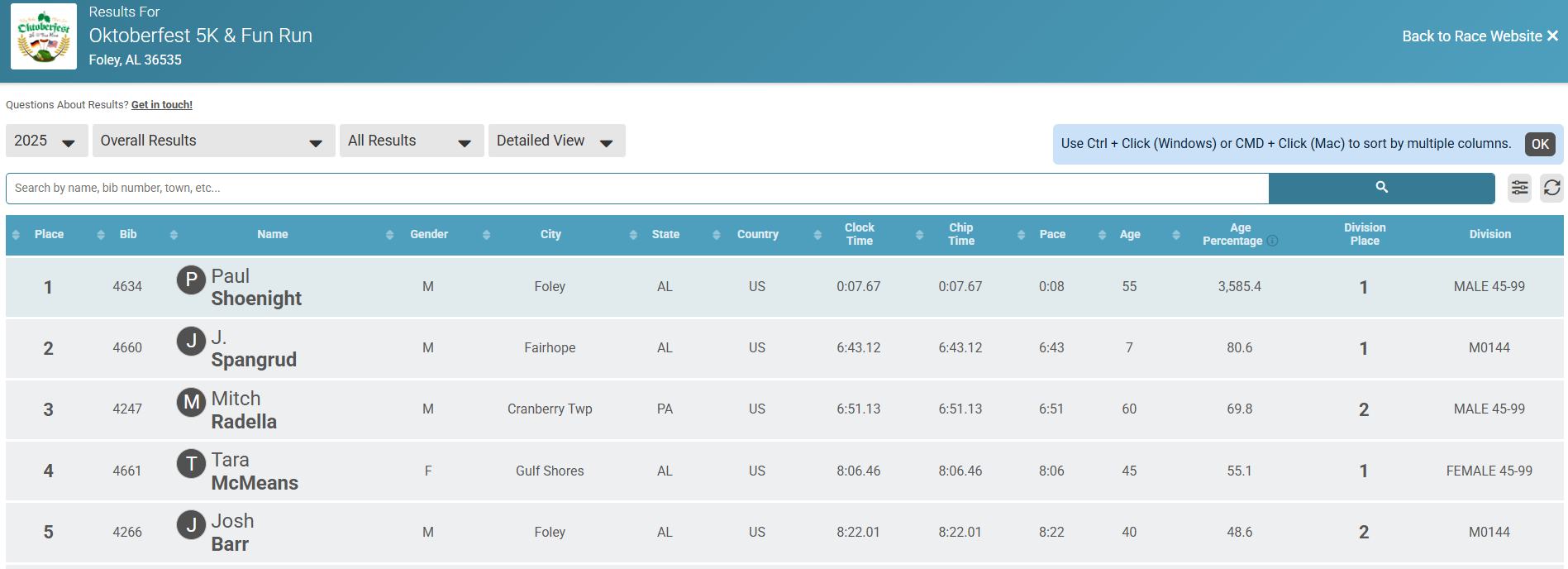1568x569 pixels.
Task: Click Tara McMeans' T avatar icon
Action: [191, 463]
